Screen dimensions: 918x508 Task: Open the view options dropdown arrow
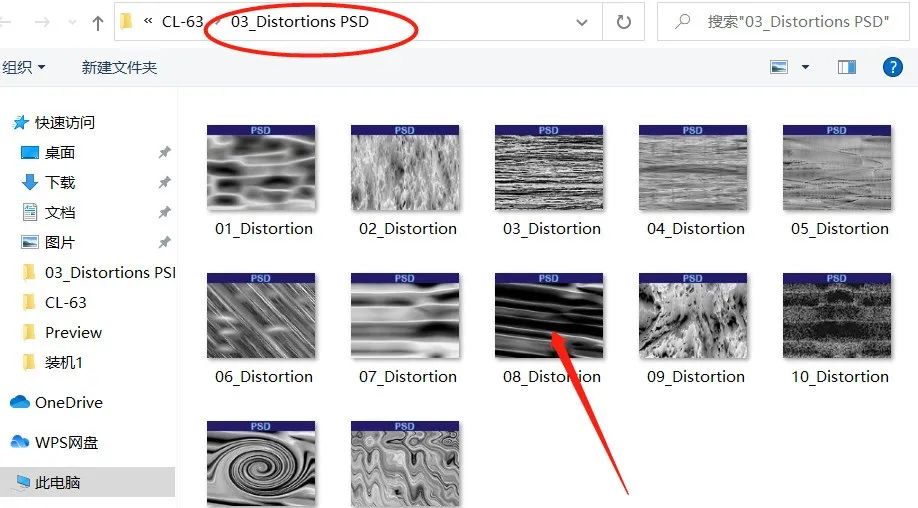806,67
